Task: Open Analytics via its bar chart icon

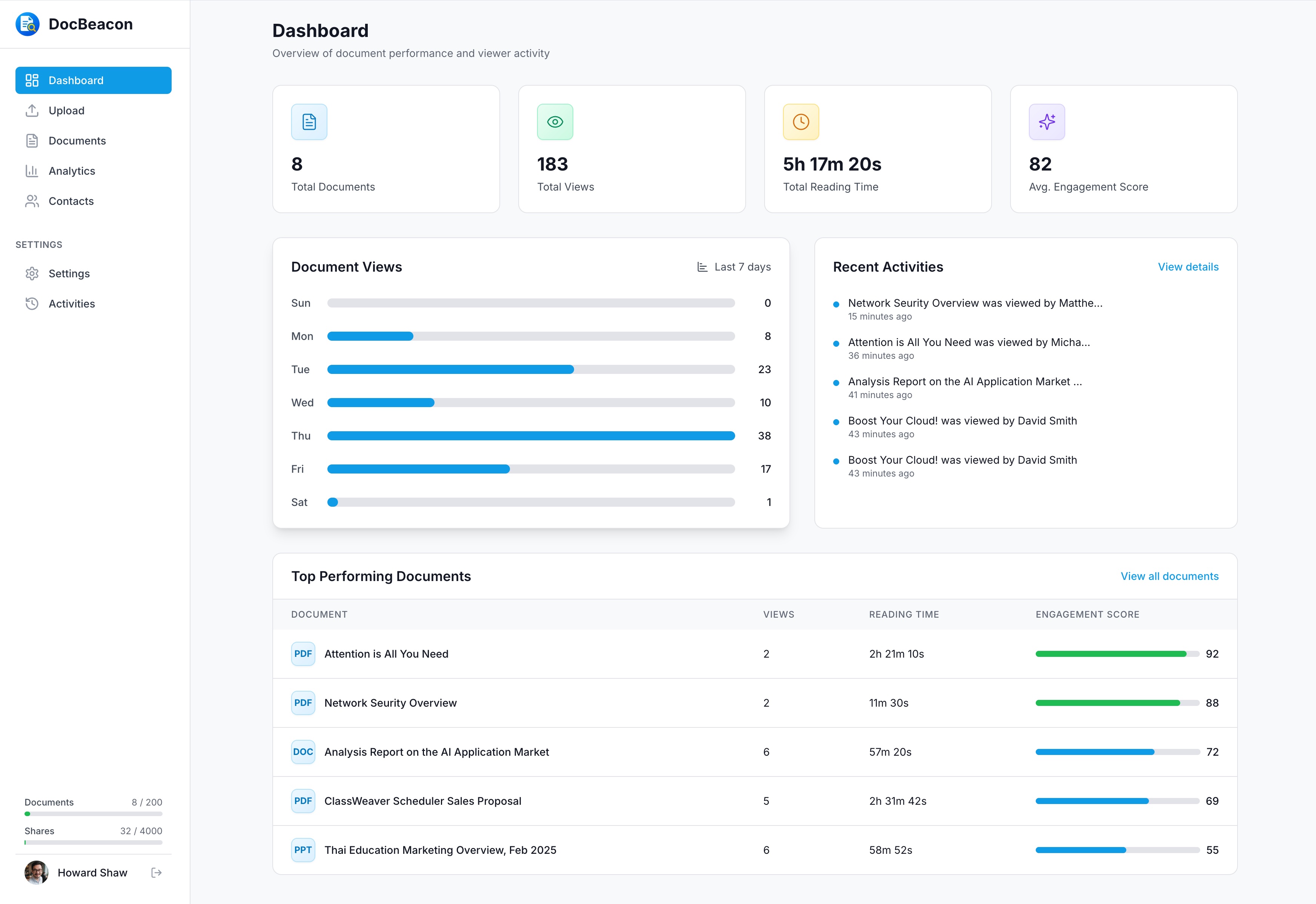Action: (32, 171)
